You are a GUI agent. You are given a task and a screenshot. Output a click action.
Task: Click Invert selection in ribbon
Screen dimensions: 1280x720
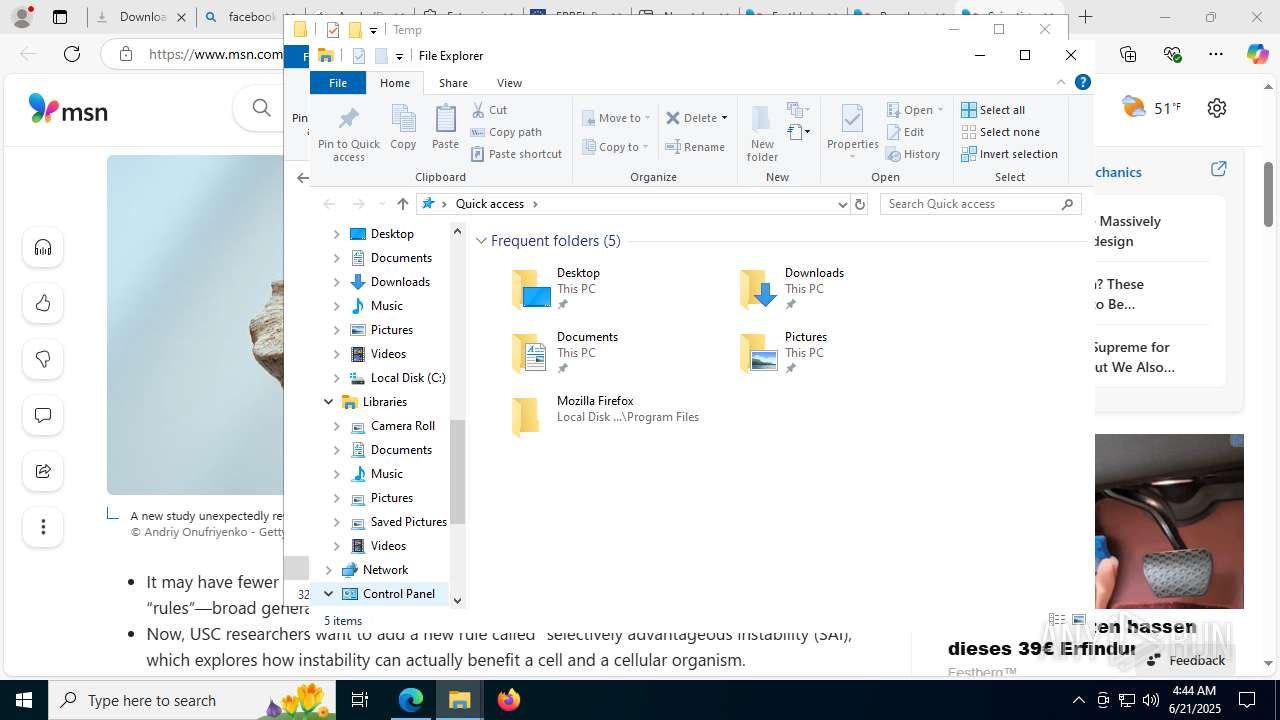(x=1009, y=154)
